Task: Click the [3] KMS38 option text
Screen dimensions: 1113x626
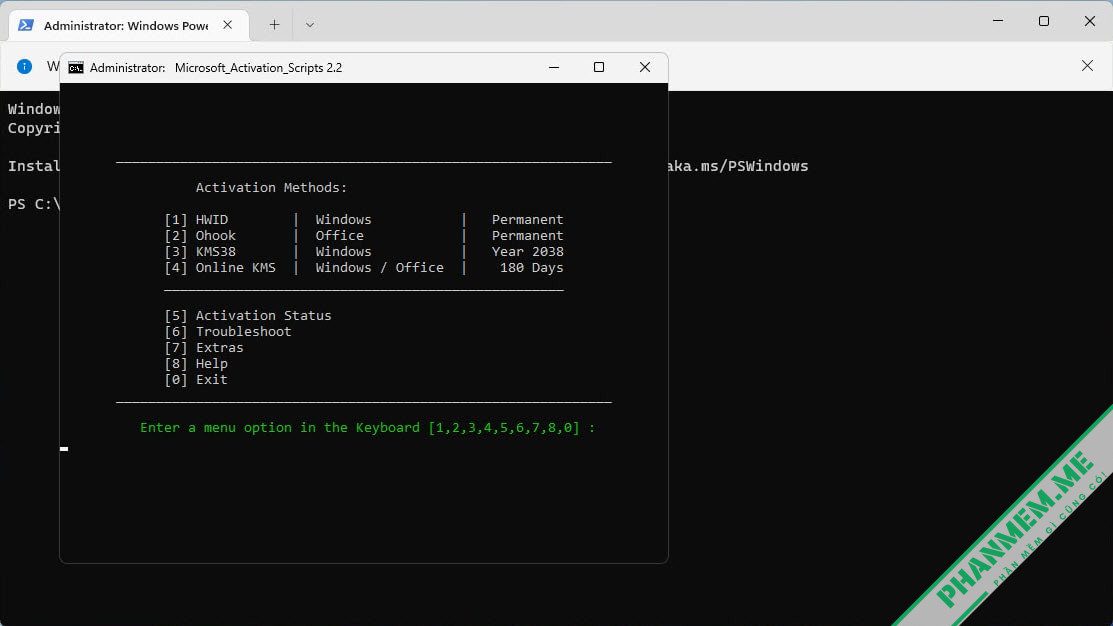Action: [200, 251]
